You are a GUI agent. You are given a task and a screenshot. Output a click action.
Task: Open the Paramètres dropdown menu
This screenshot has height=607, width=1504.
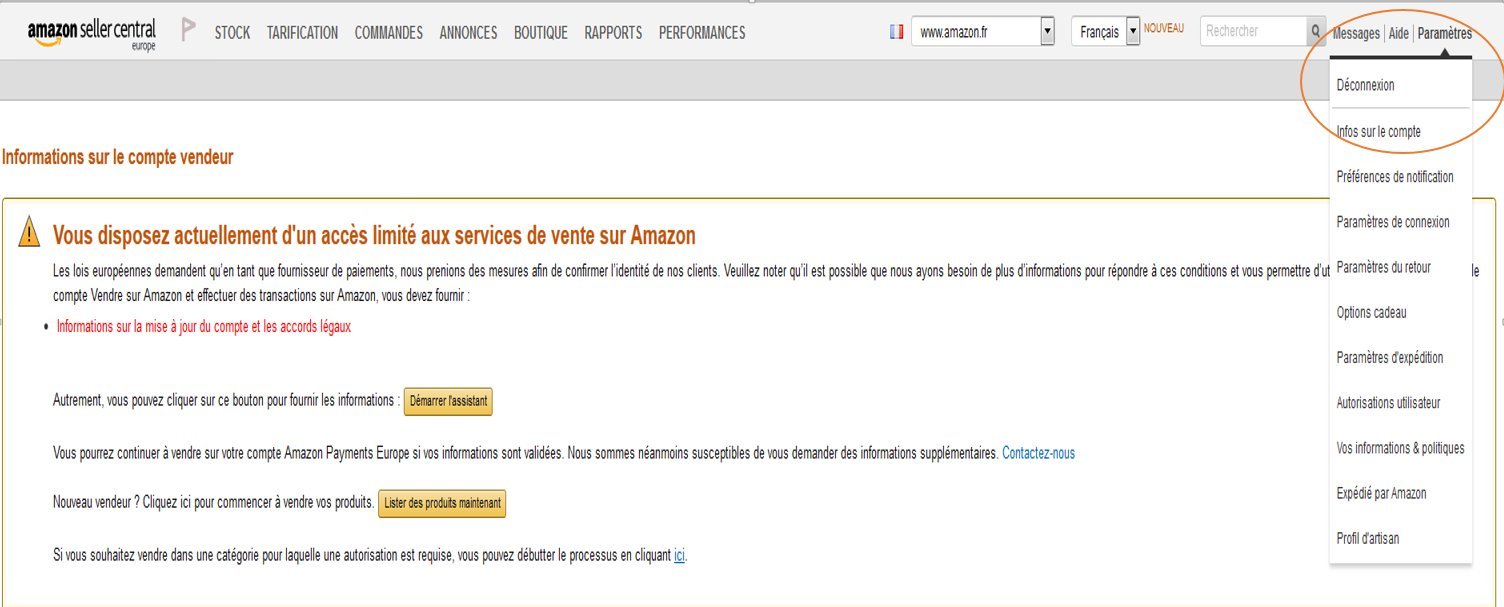[x=1446, y=32]
